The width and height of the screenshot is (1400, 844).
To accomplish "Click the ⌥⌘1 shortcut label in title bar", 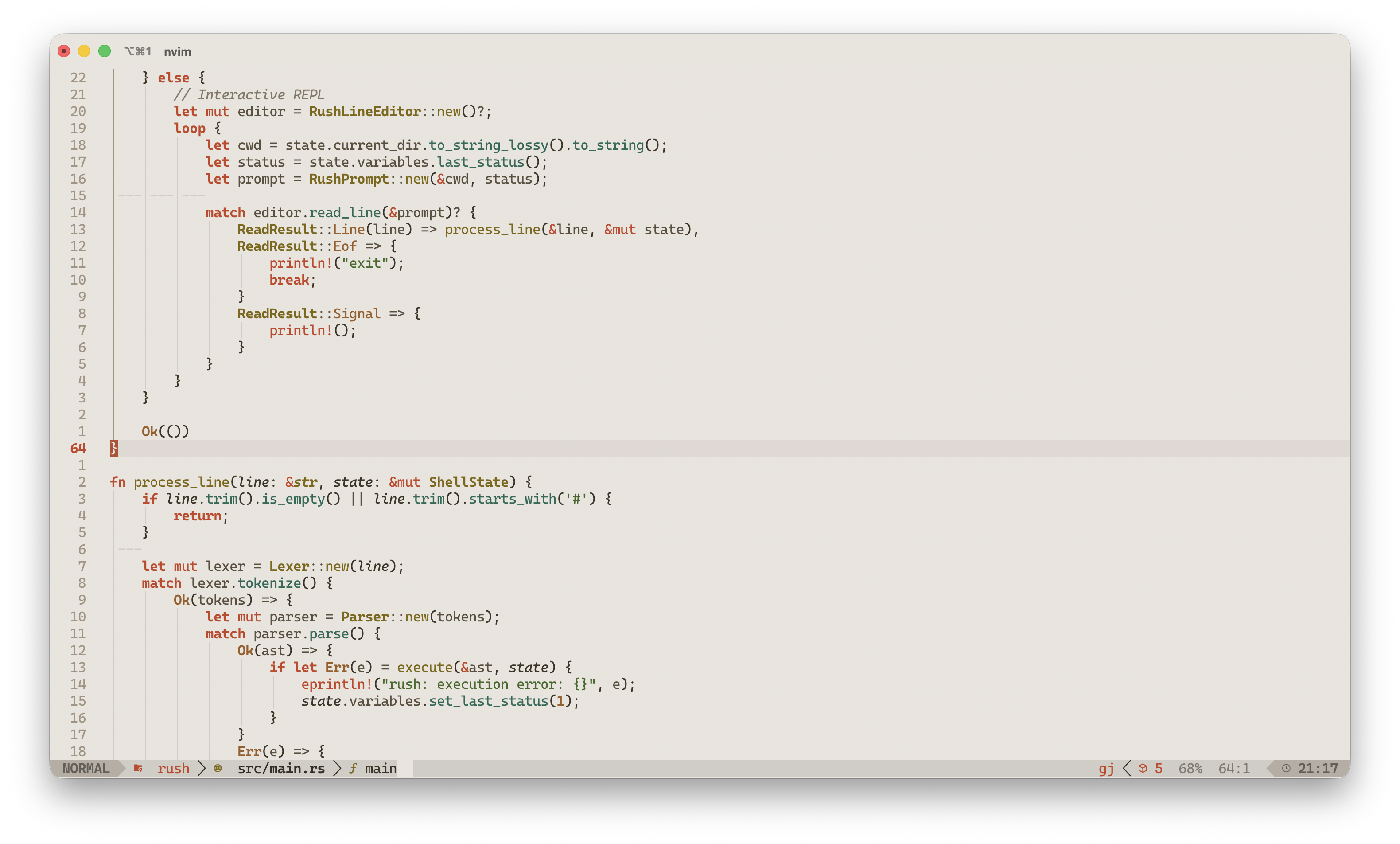I will click(138, 52).
